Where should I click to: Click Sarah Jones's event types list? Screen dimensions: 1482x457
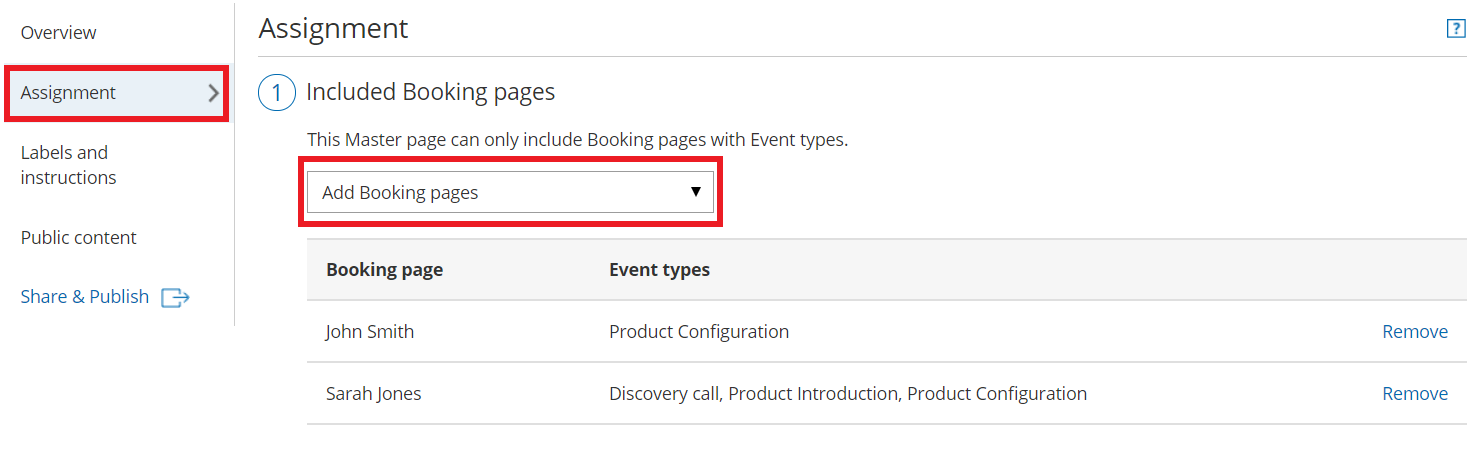(847, 394)
